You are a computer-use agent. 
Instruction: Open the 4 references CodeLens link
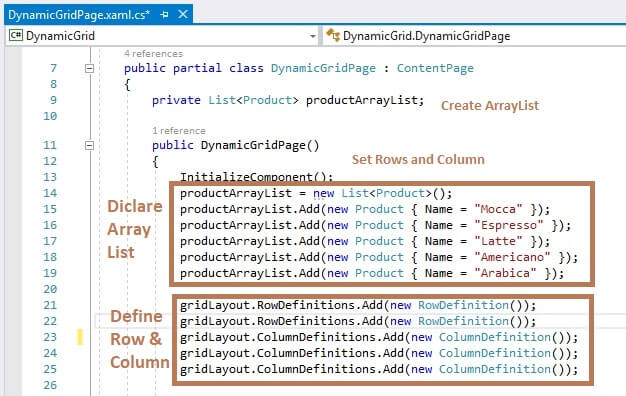point(153,53)
